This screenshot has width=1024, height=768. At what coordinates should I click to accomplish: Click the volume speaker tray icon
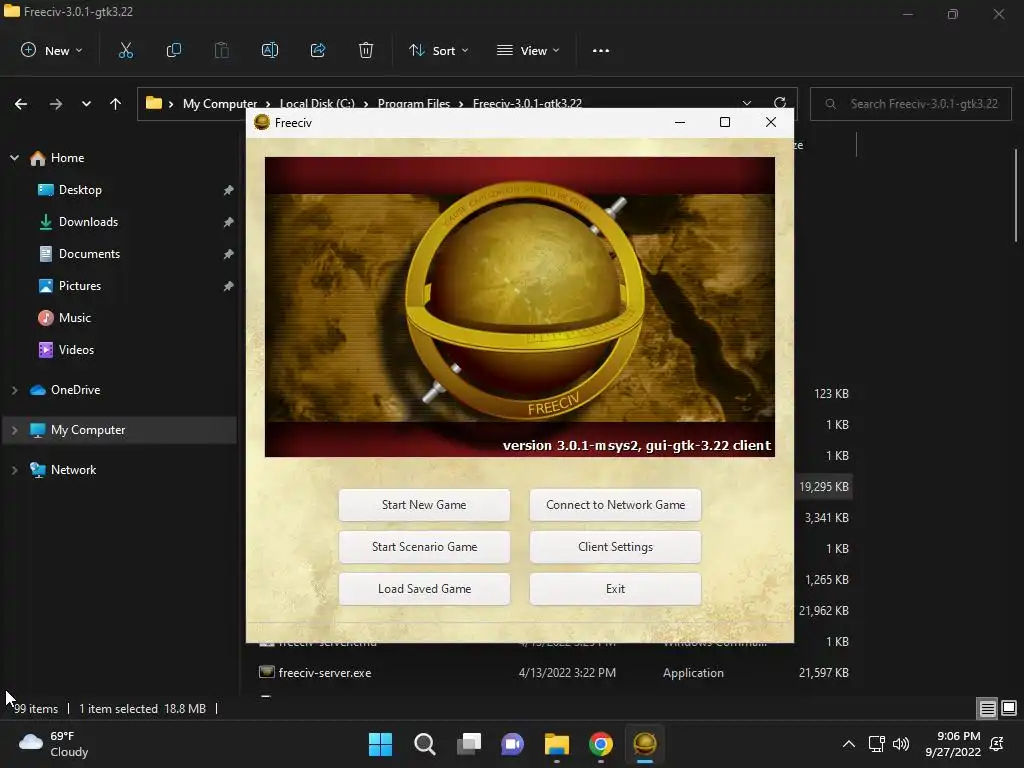(901, 744)
